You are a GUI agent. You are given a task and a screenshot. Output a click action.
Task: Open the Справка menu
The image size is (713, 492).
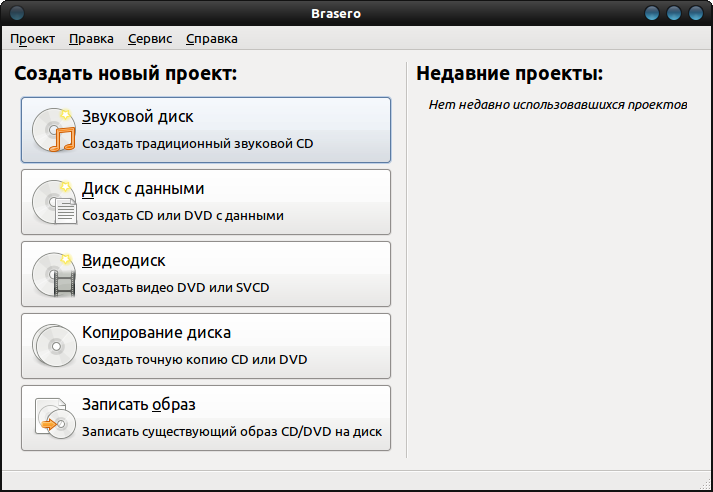pyautogui.click(x=211, y=39)
